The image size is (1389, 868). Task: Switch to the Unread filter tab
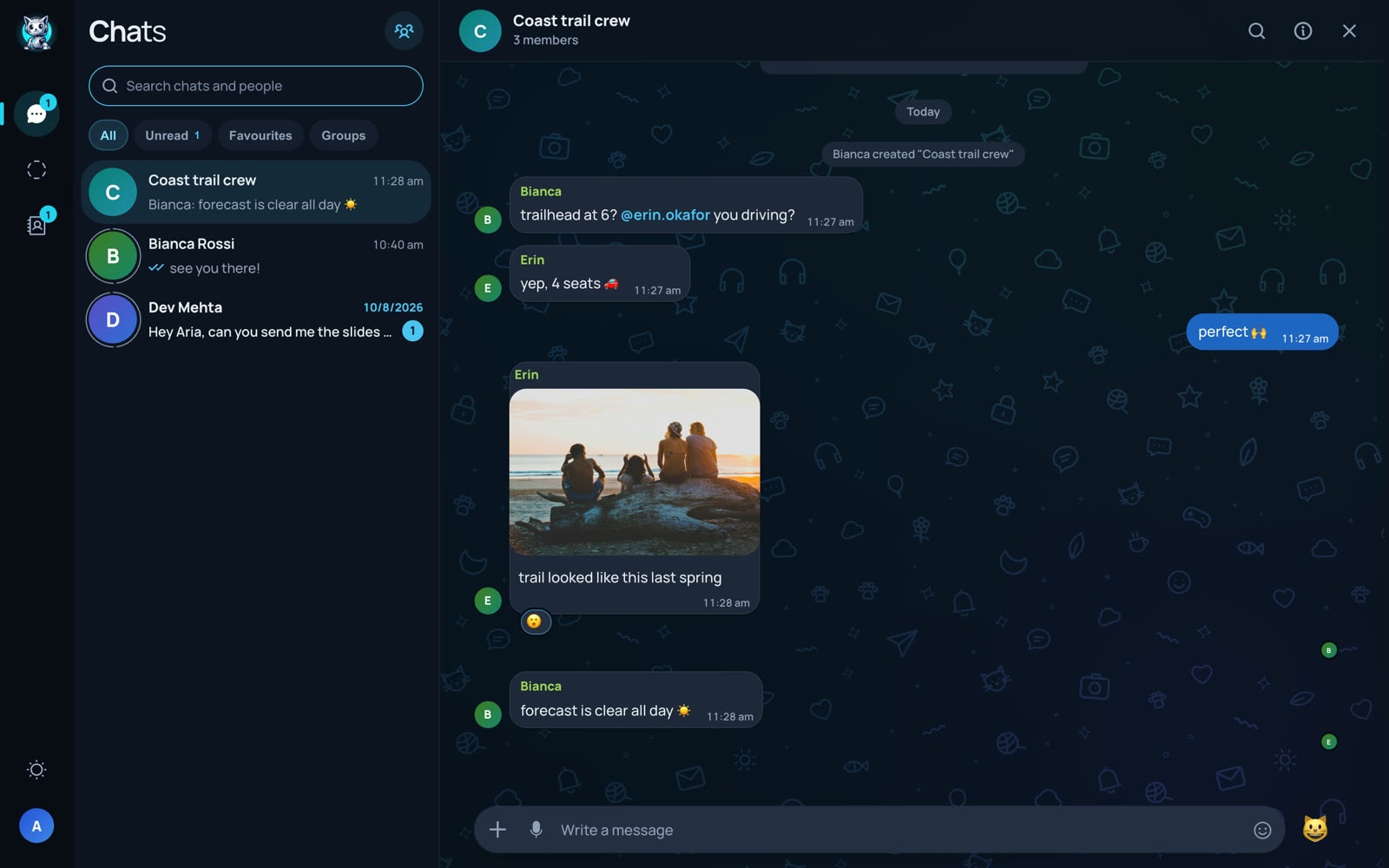(173, 135)
